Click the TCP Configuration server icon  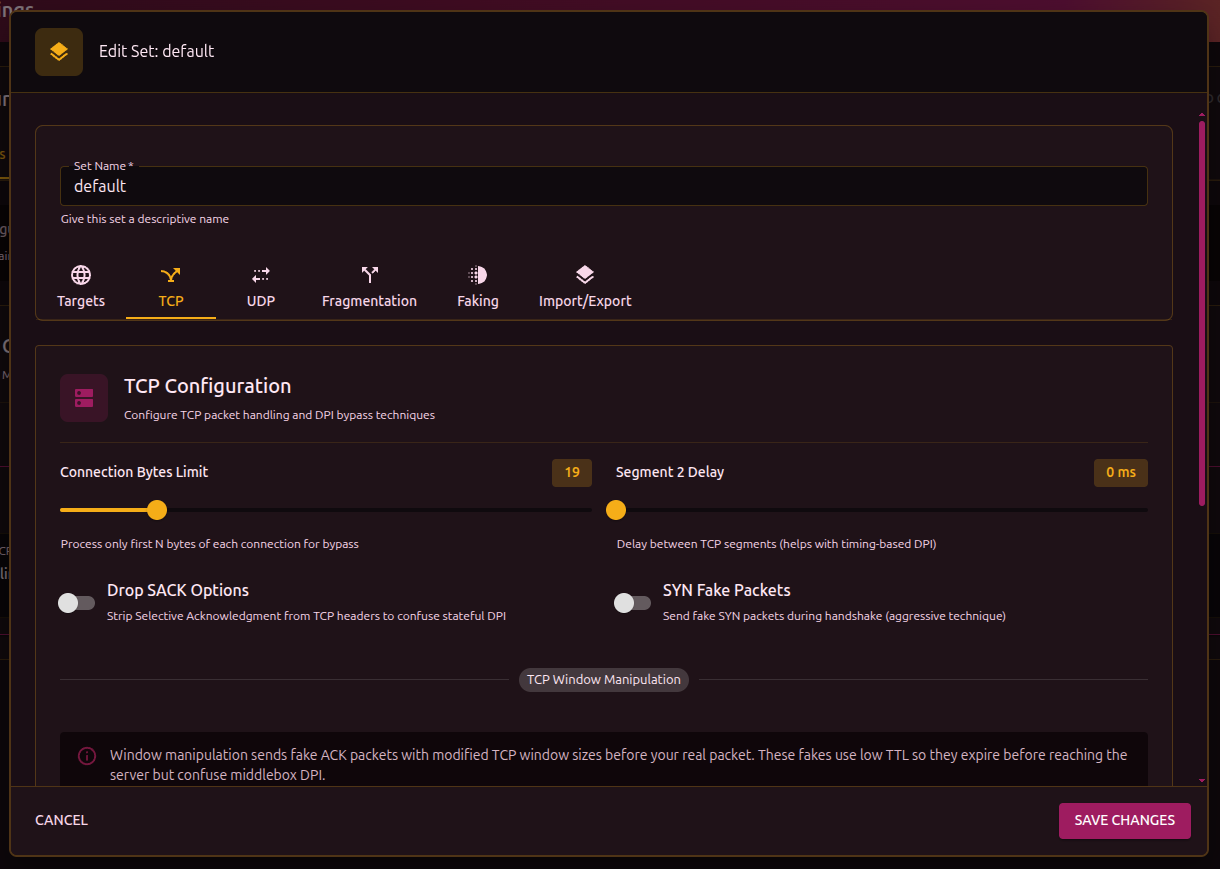(x=84, y=398)
